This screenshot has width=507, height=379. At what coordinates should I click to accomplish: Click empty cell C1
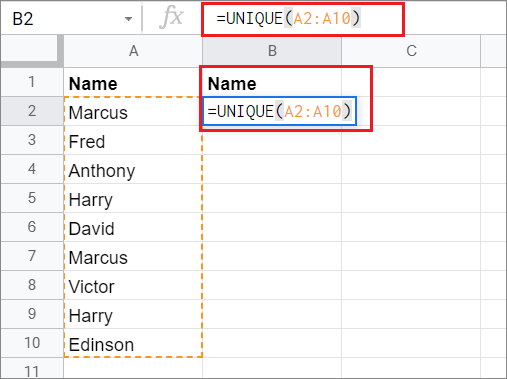(411, 82)
